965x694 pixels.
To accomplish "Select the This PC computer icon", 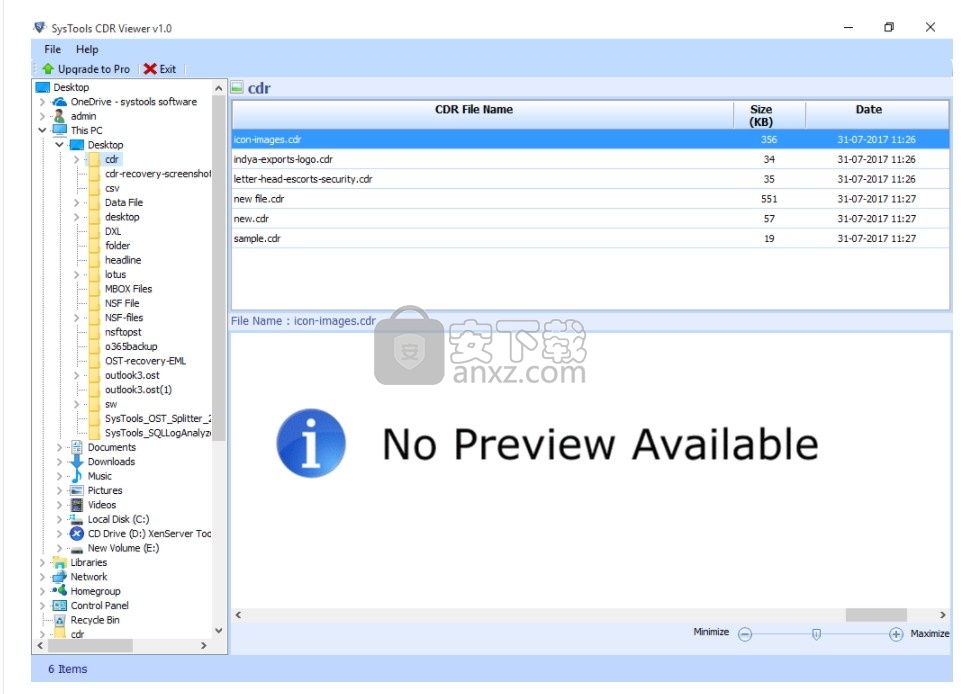I will coord(60,130).
